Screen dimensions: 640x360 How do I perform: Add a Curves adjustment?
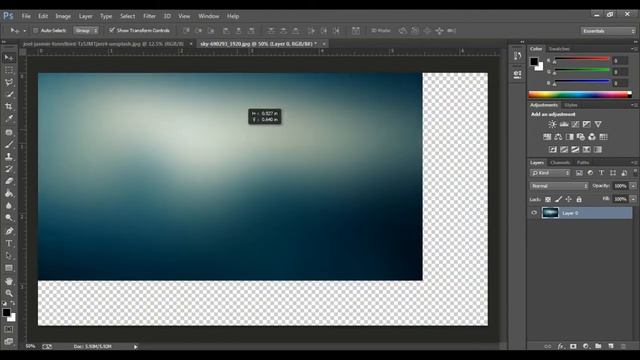pyautogui.click(x=575, y=124)
